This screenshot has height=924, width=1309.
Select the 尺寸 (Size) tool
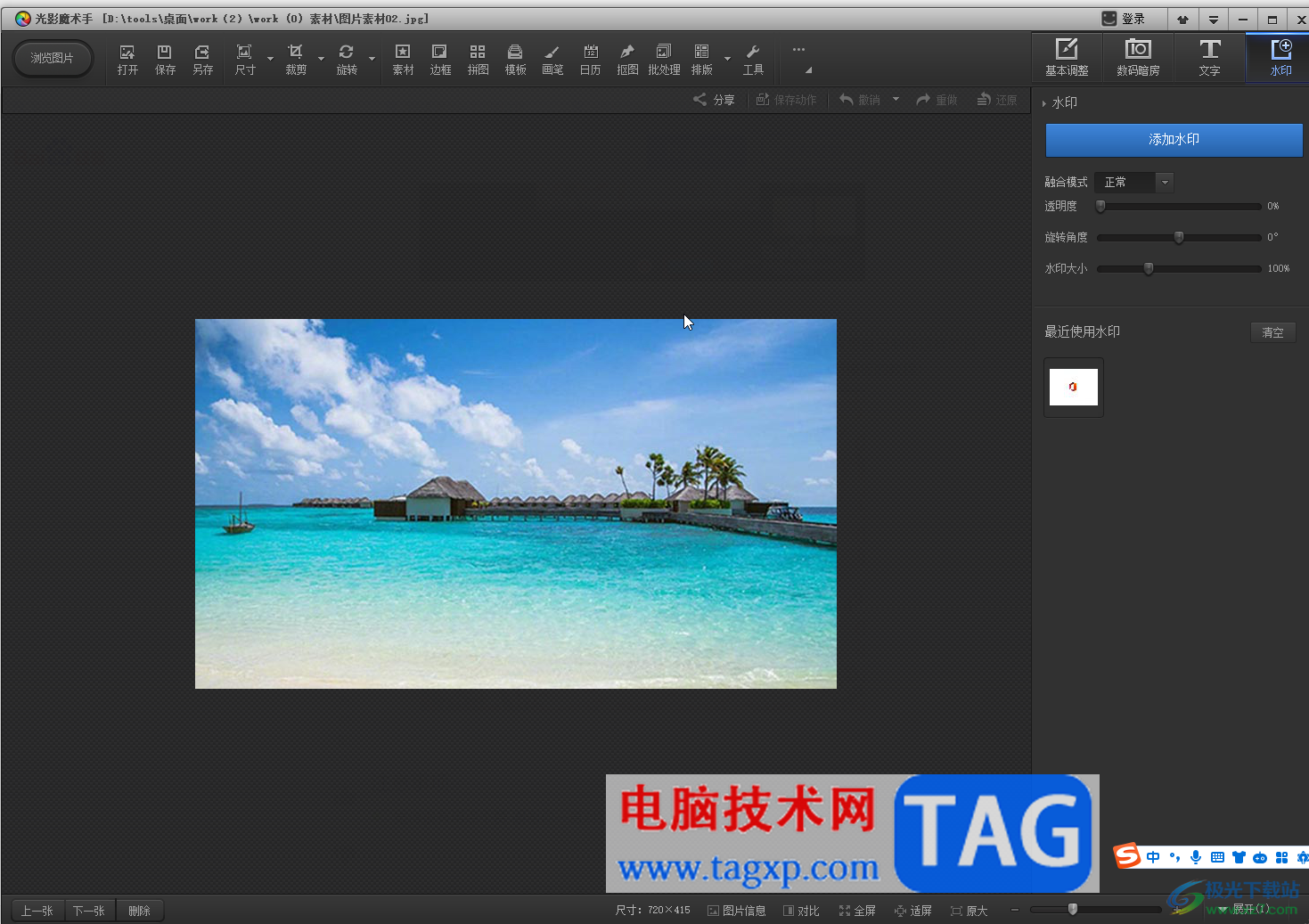(245, 60)
